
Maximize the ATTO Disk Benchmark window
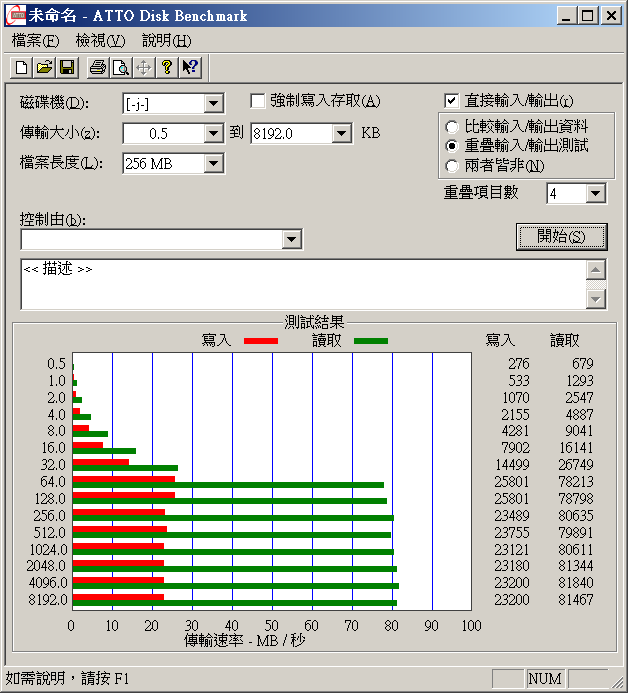(x=588, y=16)
